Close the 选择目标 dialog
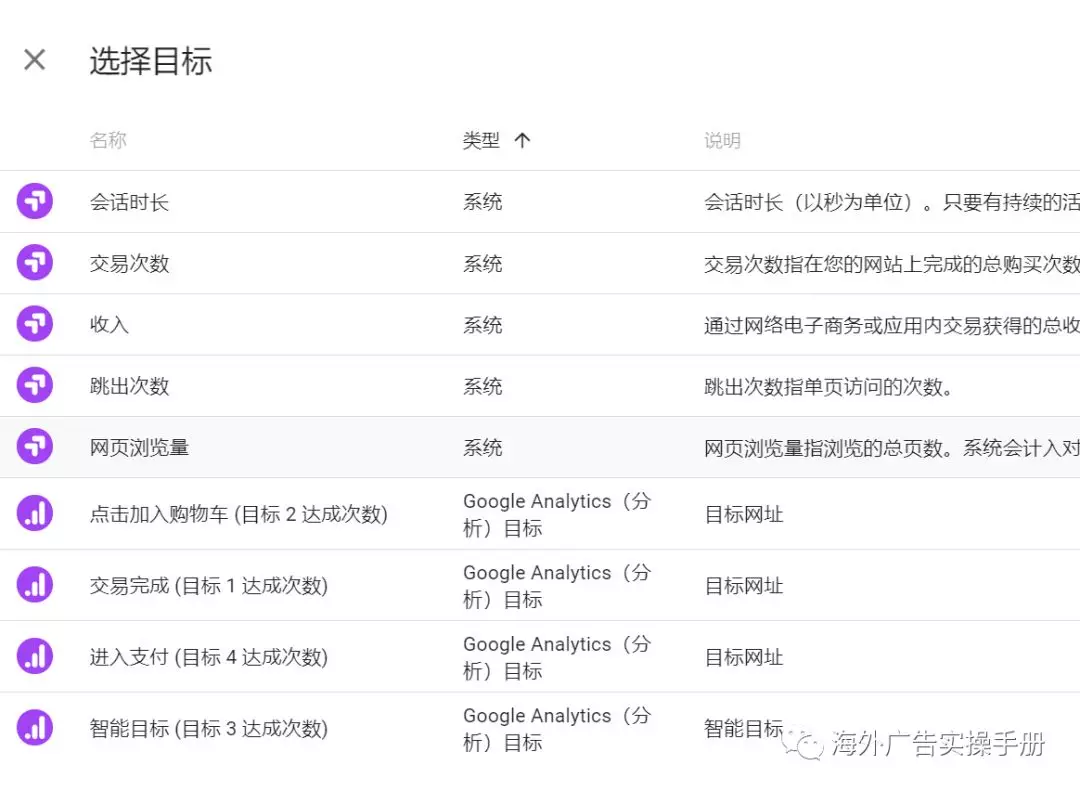 click(x=35, y=60)
